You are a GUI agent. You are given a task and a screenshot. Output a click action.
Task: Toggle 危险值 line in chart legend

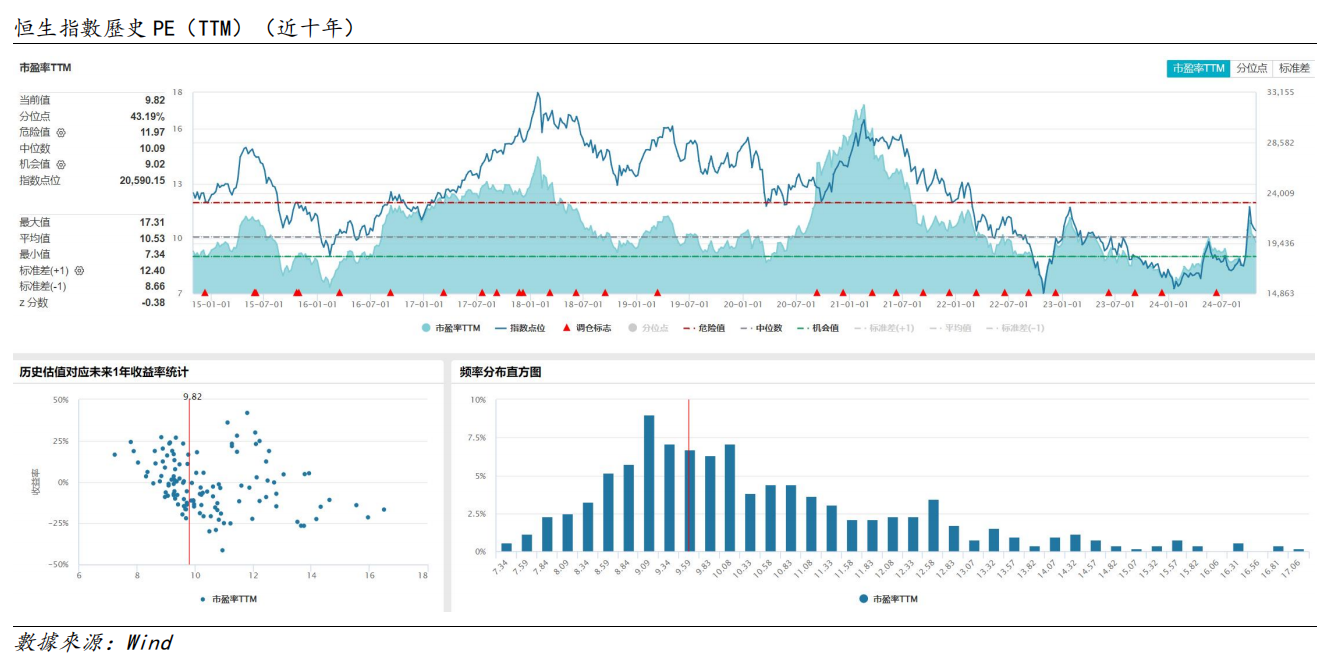click(x=704, y=327)
